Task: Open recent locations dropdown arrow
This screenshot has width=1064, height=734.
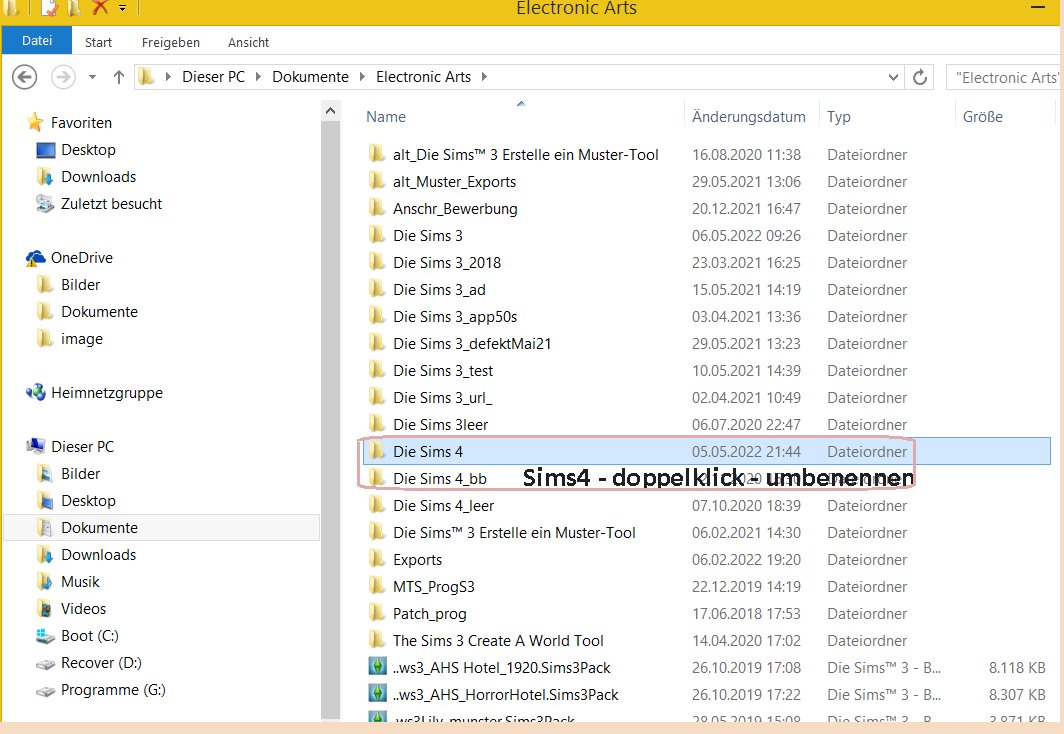Action: (93, 77)
